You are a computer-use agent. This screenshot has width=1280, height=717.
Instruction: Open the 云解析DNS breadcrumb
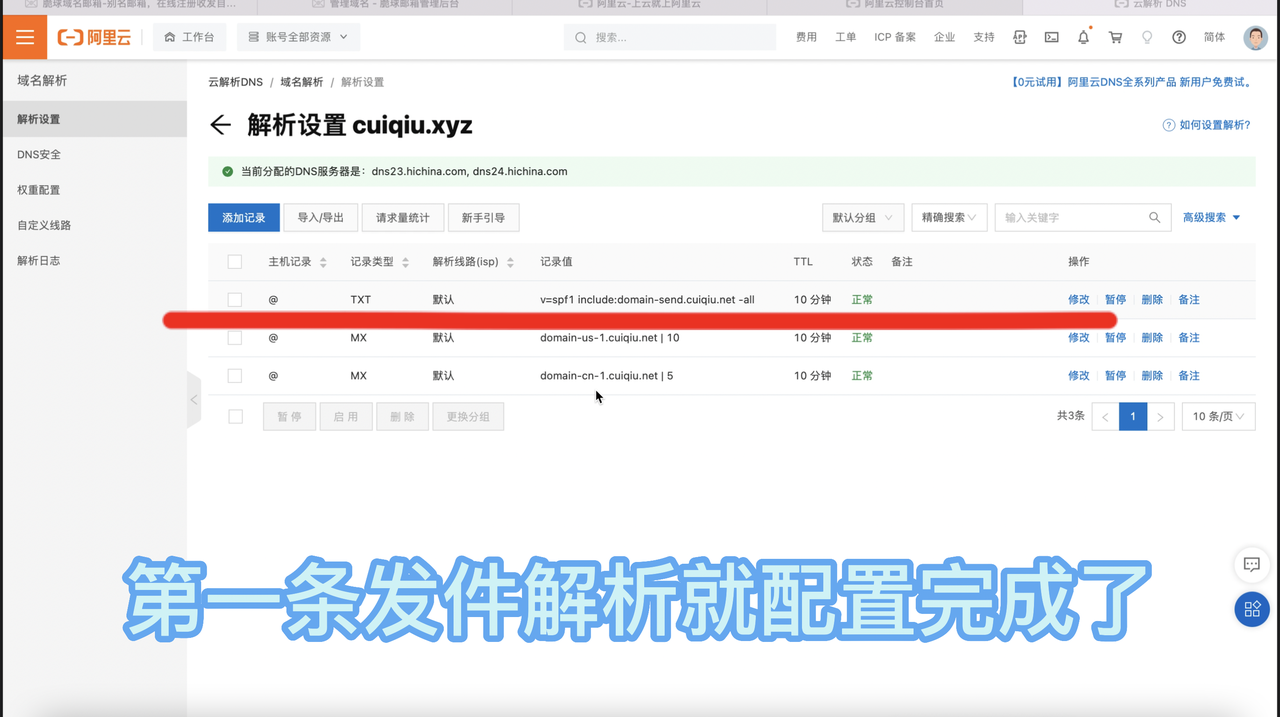[235, 82]
